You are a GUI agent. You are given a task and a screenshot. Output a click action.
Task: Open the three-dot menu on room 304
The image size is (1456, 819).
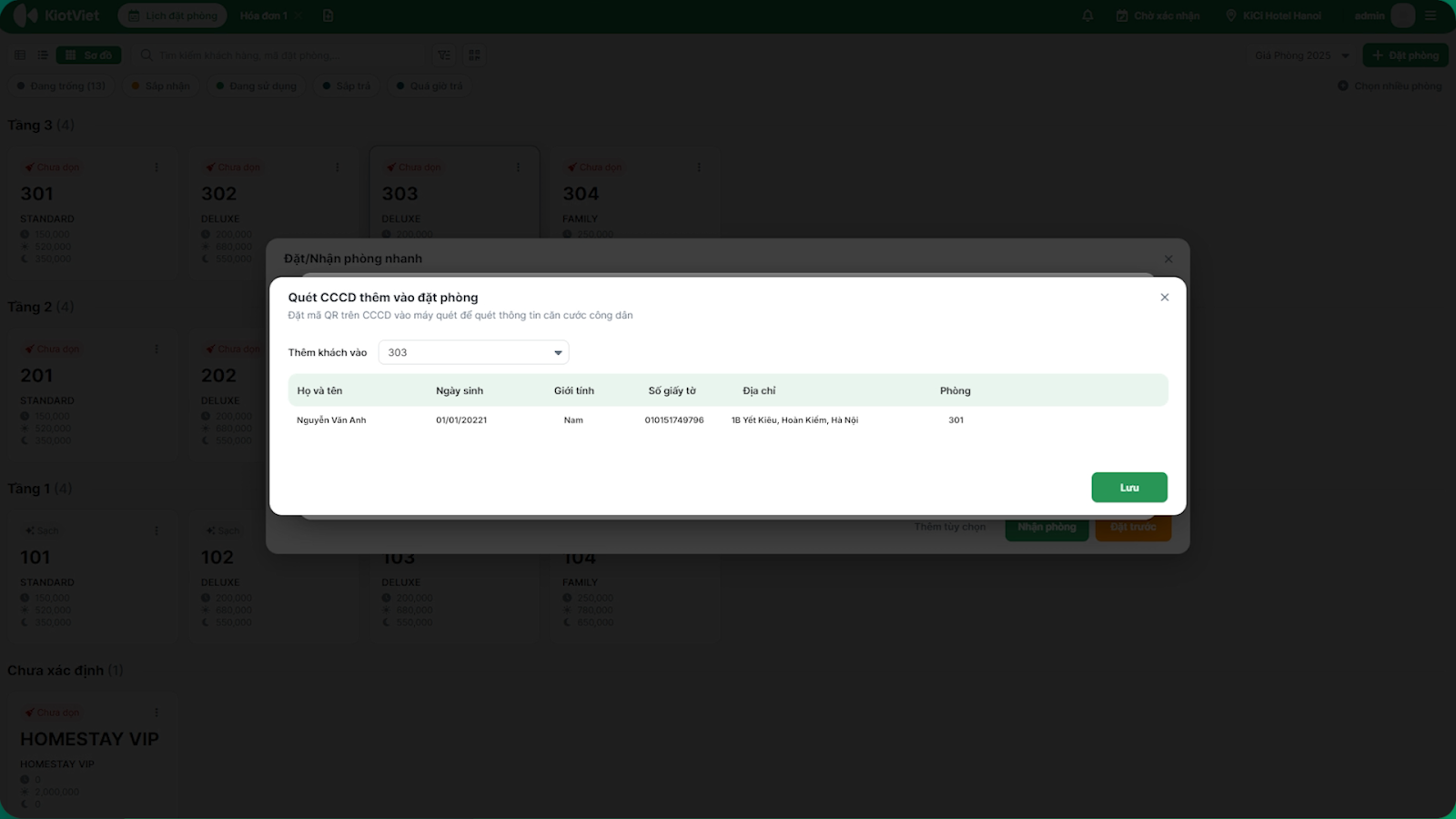tap(699, 167)
